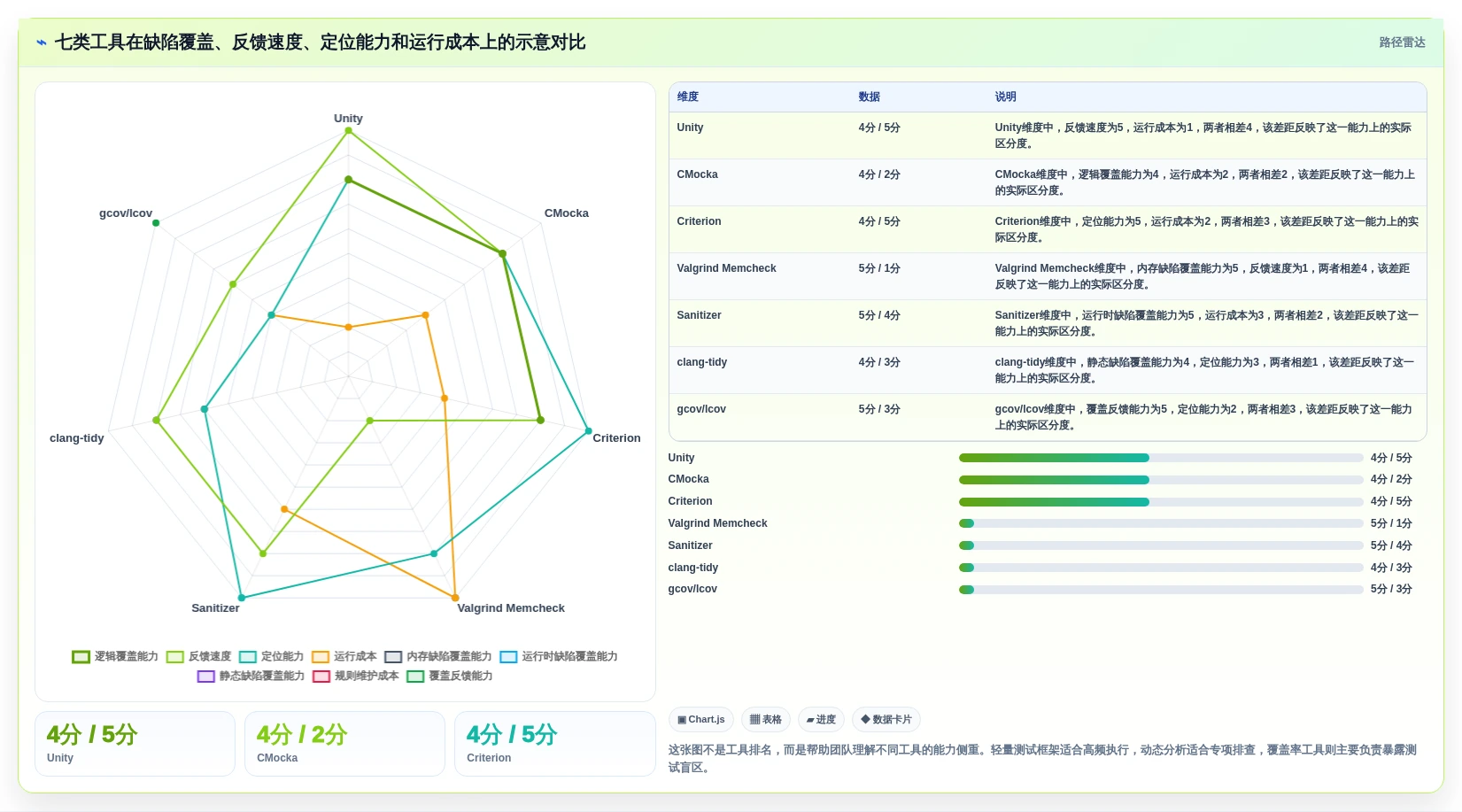The height and width of the screenshot is (812, 1462).
Task: Click the dark green point near gcov/lcov
Action: [x=156, y=222]
